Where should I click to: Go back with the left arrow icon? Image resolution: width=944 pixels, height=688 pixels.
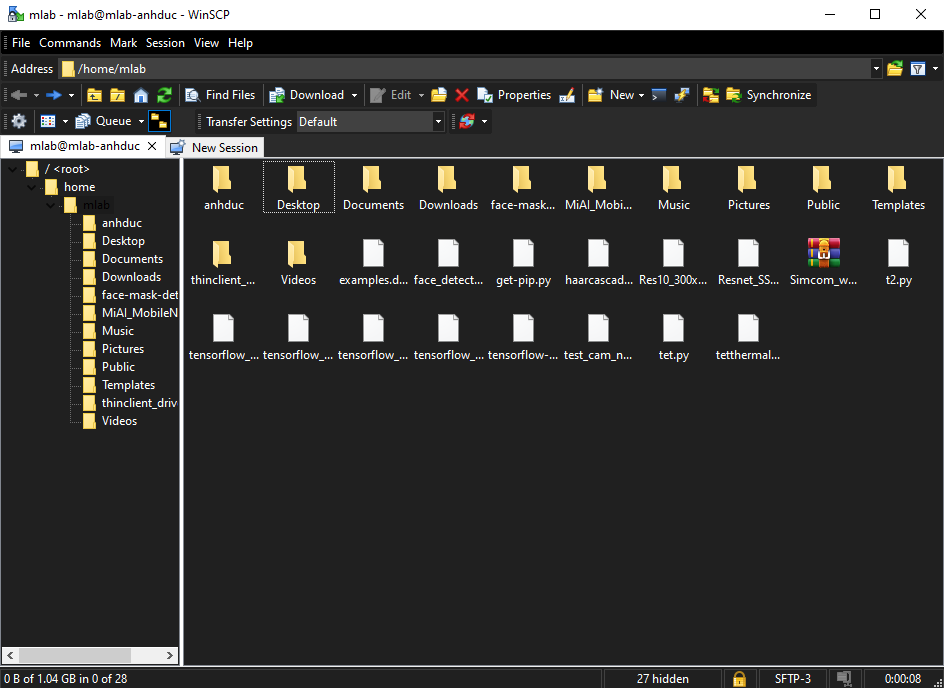(19, 95)
